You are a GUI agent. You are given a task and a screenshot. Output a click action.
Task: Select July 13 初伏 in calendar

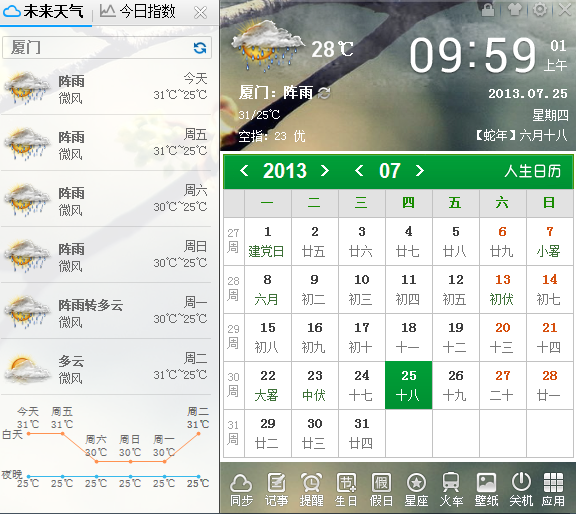coord(503,290)
